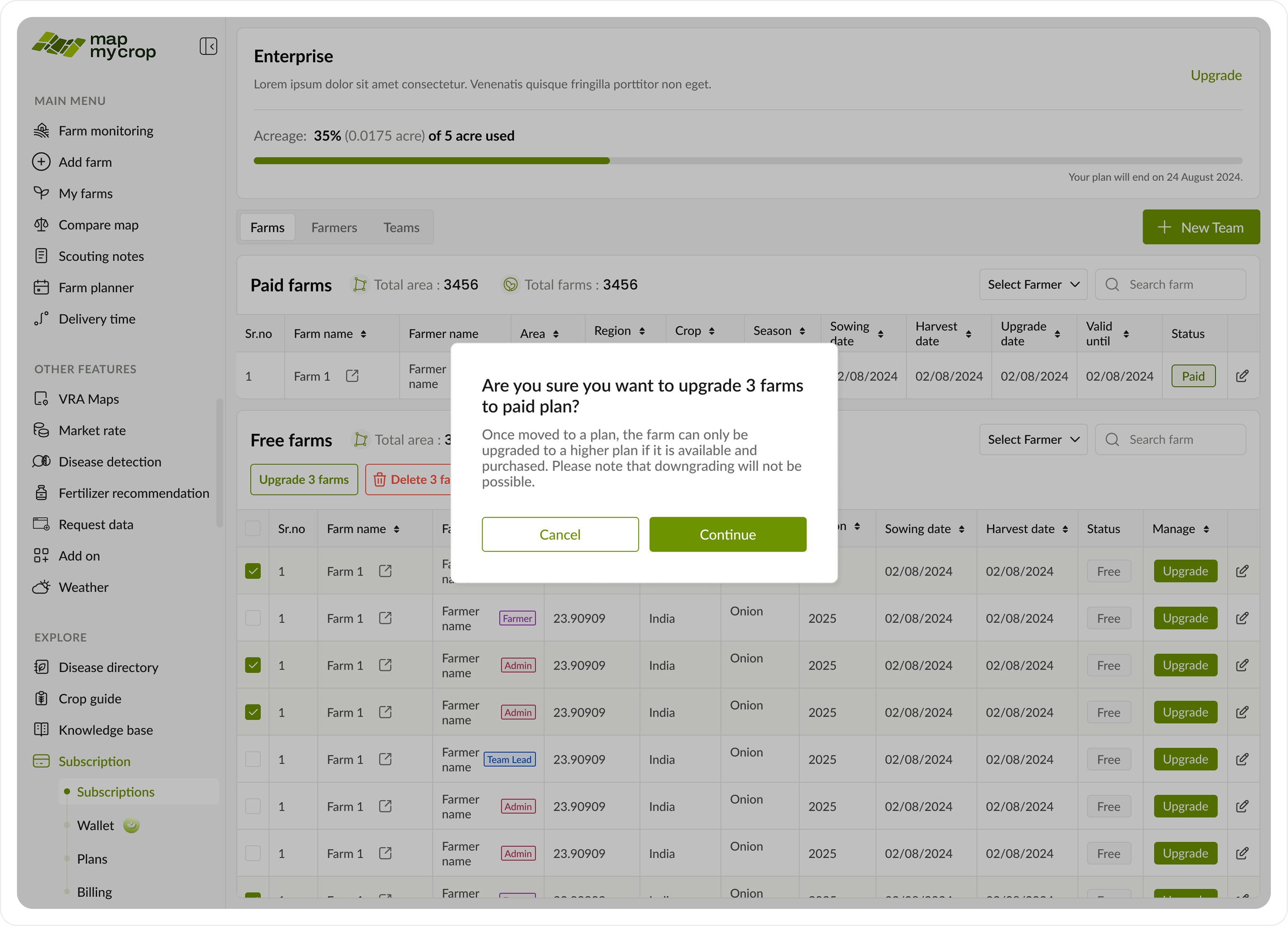Switch to the Teams tab

point(401,228)
